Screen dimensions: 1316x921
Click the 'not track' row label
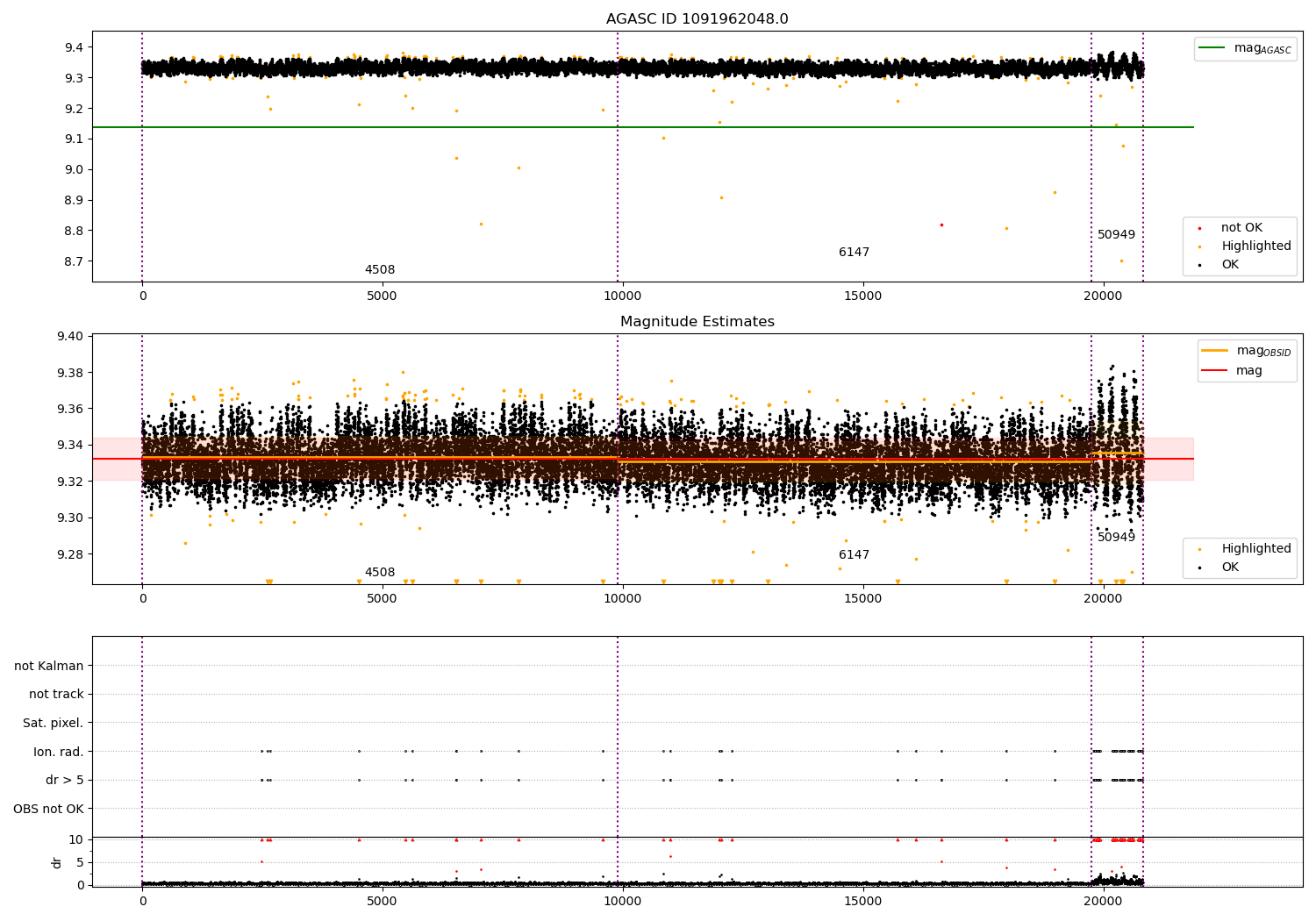point(56,695)
